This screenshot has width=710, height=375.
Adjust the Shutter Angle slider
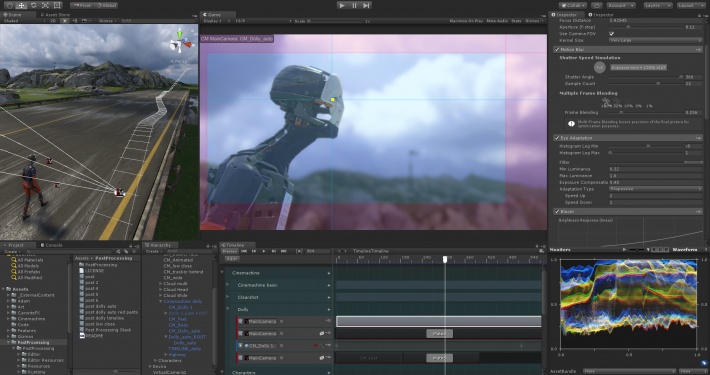click(646, 77)
